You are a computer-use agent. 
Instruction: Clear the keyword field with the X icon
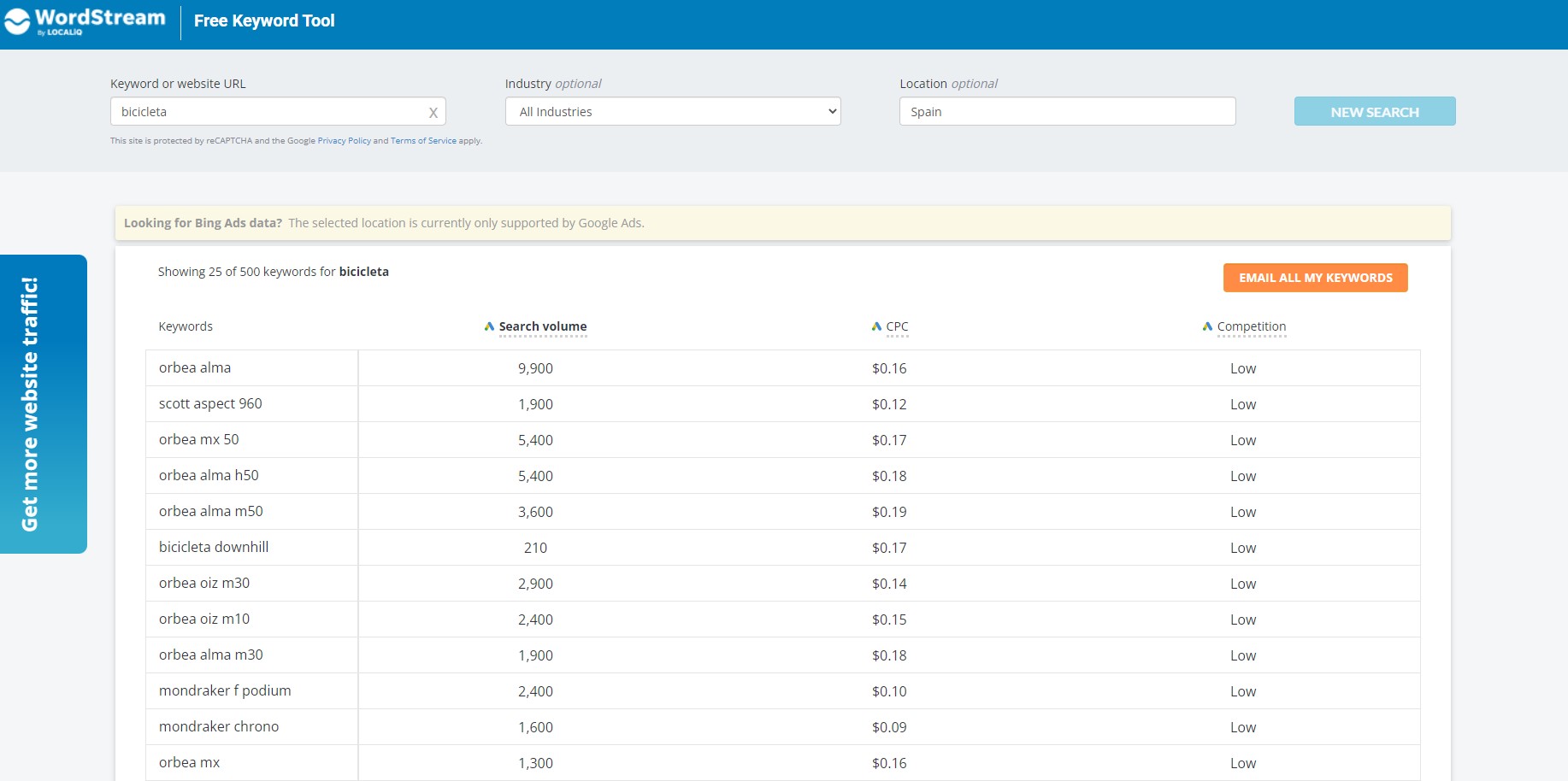pyautogui.click(x=433, y=113)
